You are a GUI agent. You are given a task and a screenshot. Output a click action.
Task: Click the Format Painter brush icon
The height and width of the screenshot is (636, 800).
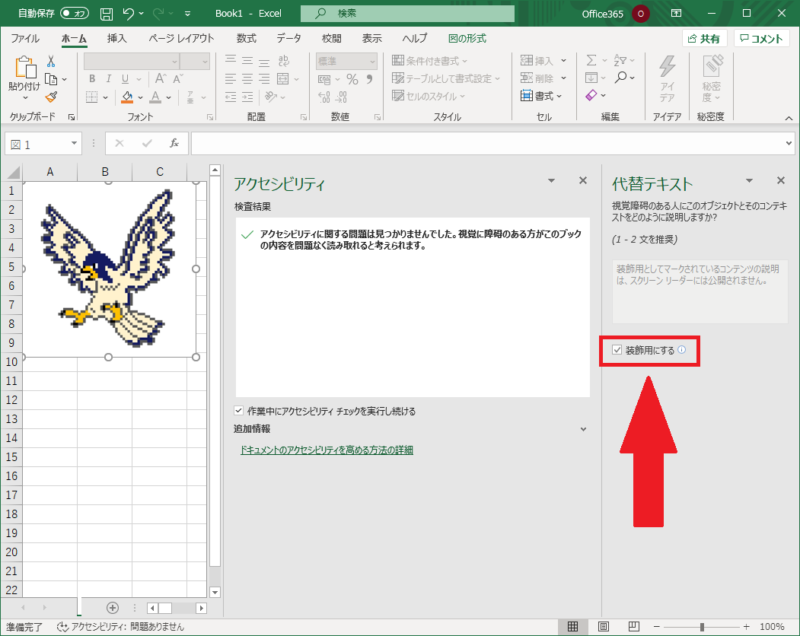click(51, 96)
